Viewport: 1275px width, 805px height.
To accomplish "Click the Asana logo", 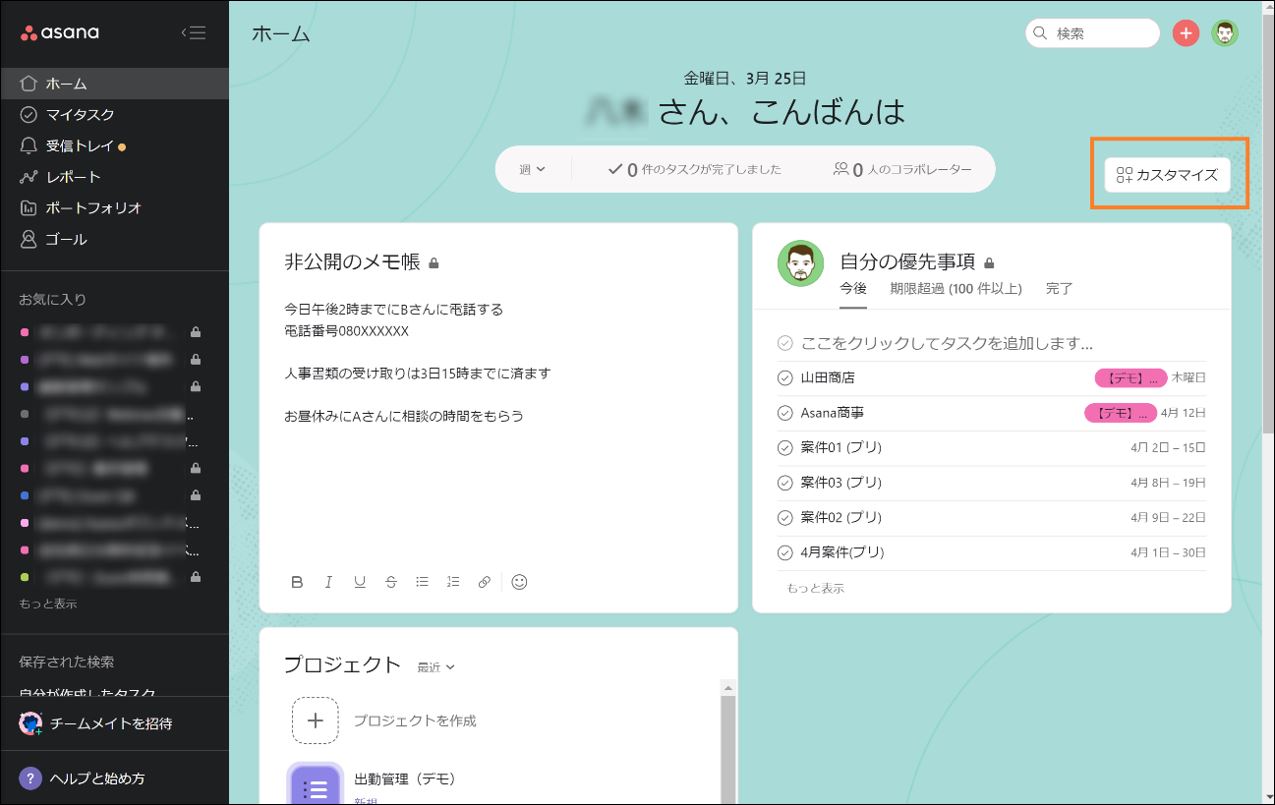I will (60, 33).
